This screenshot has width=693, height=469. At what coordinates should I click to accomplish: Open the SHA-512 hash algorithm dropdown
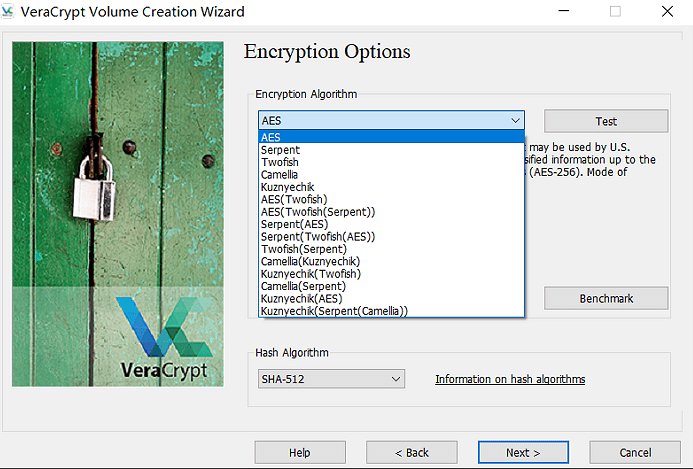[331, 379]
